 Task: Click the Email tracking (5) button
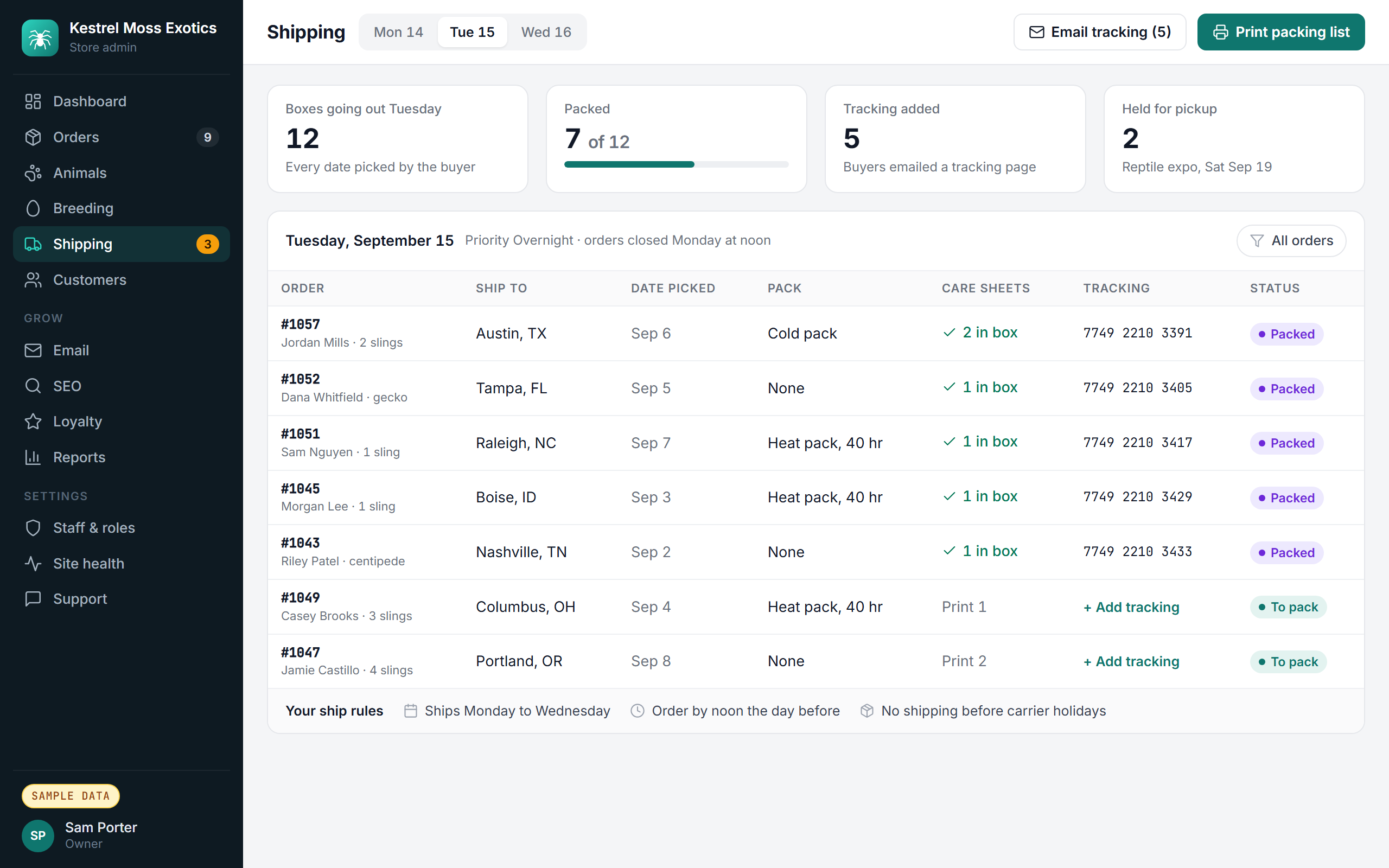click(x=1099, y=32)
